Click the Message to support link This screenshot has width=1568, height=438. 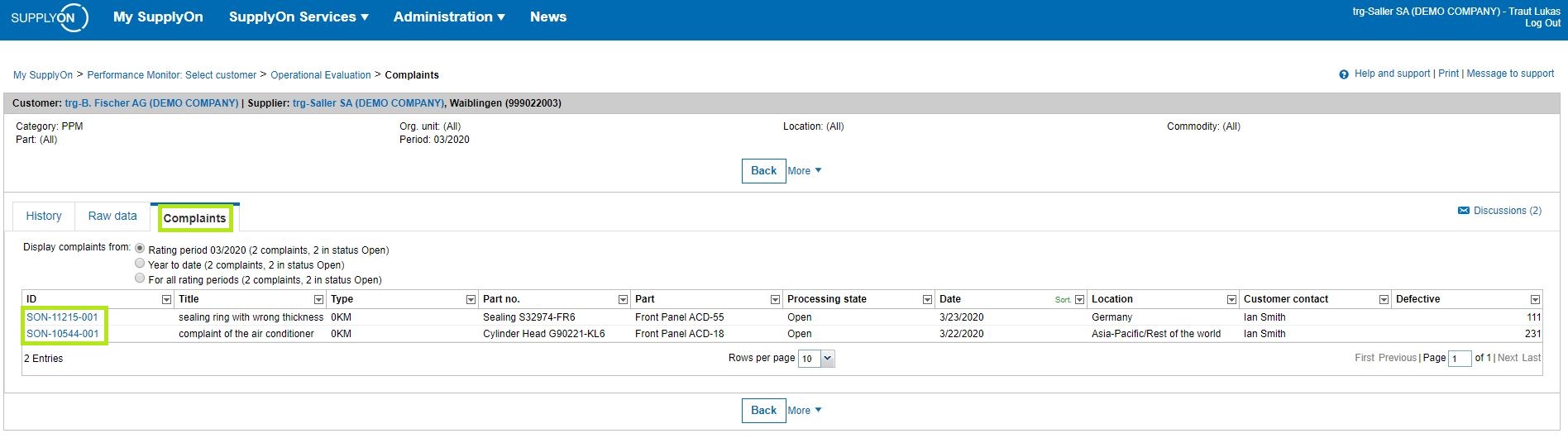tap(1510, 74)
